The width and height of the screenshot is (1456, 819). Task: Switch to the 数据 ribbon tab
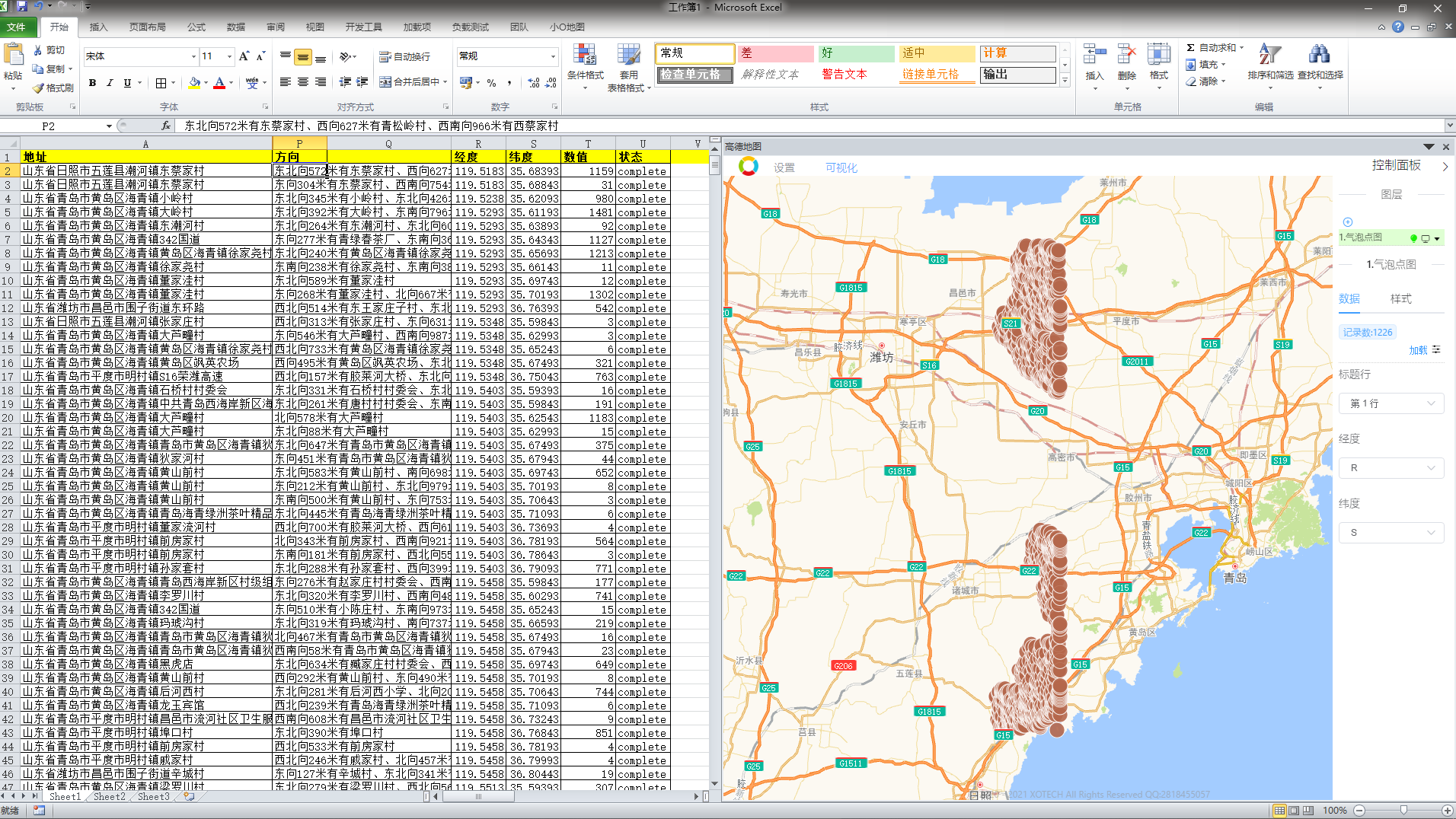pos(236,27)
